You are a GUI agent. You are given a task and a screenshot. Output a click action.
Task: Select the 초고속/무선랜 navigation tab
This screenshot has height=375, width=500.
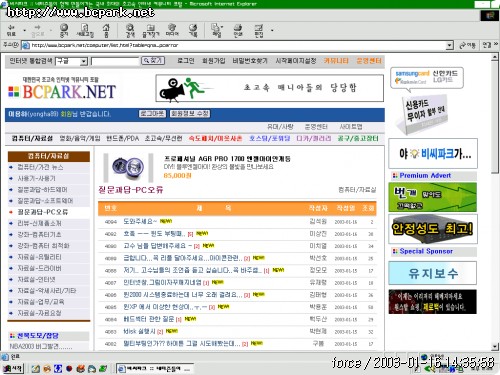(x=163, y=138)
